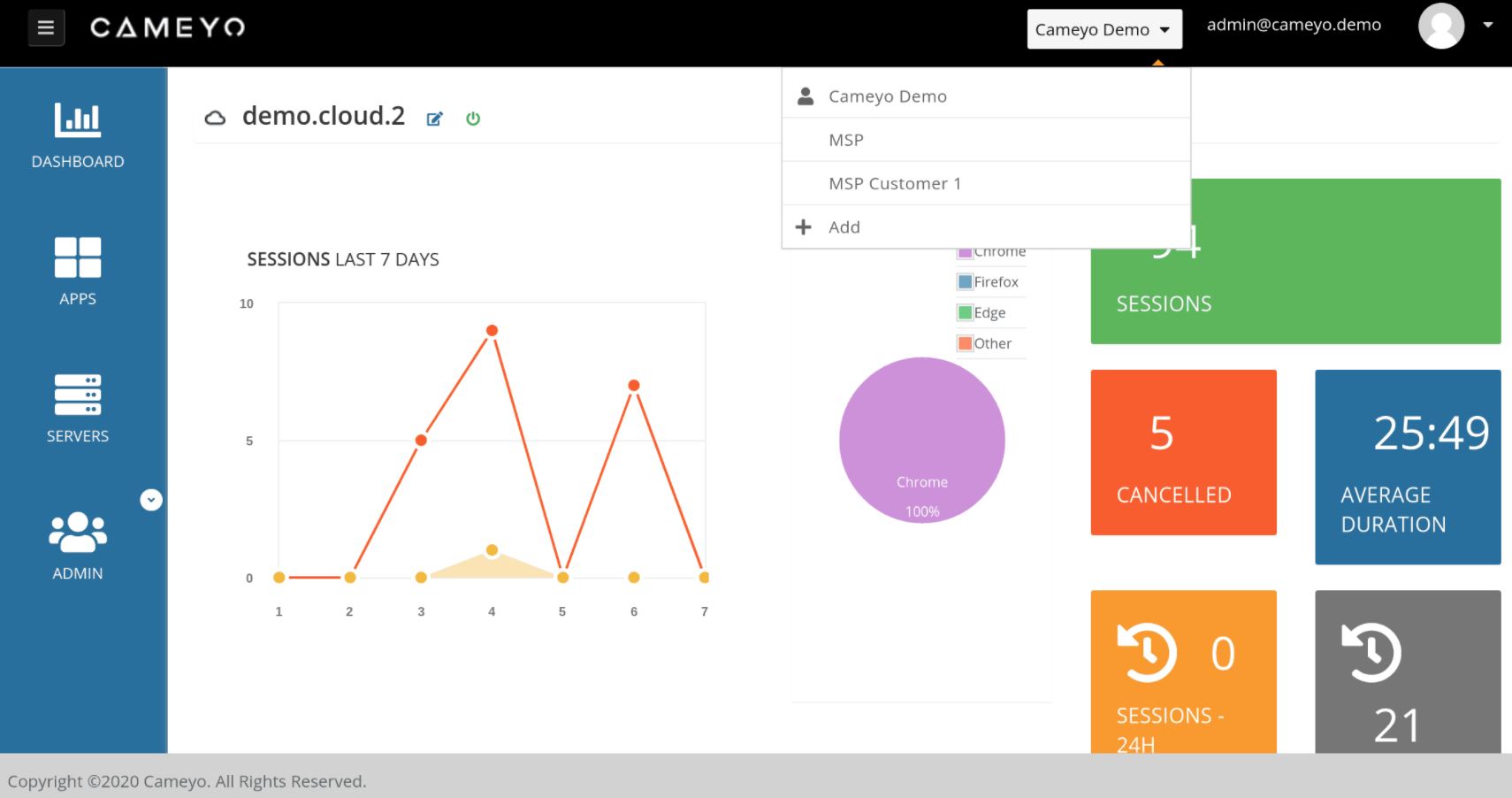Image resolution: width=1512 pixels, height=798 pixels.
Task: Click the day 4 peak data point
Action: click(x=493, y=330)
